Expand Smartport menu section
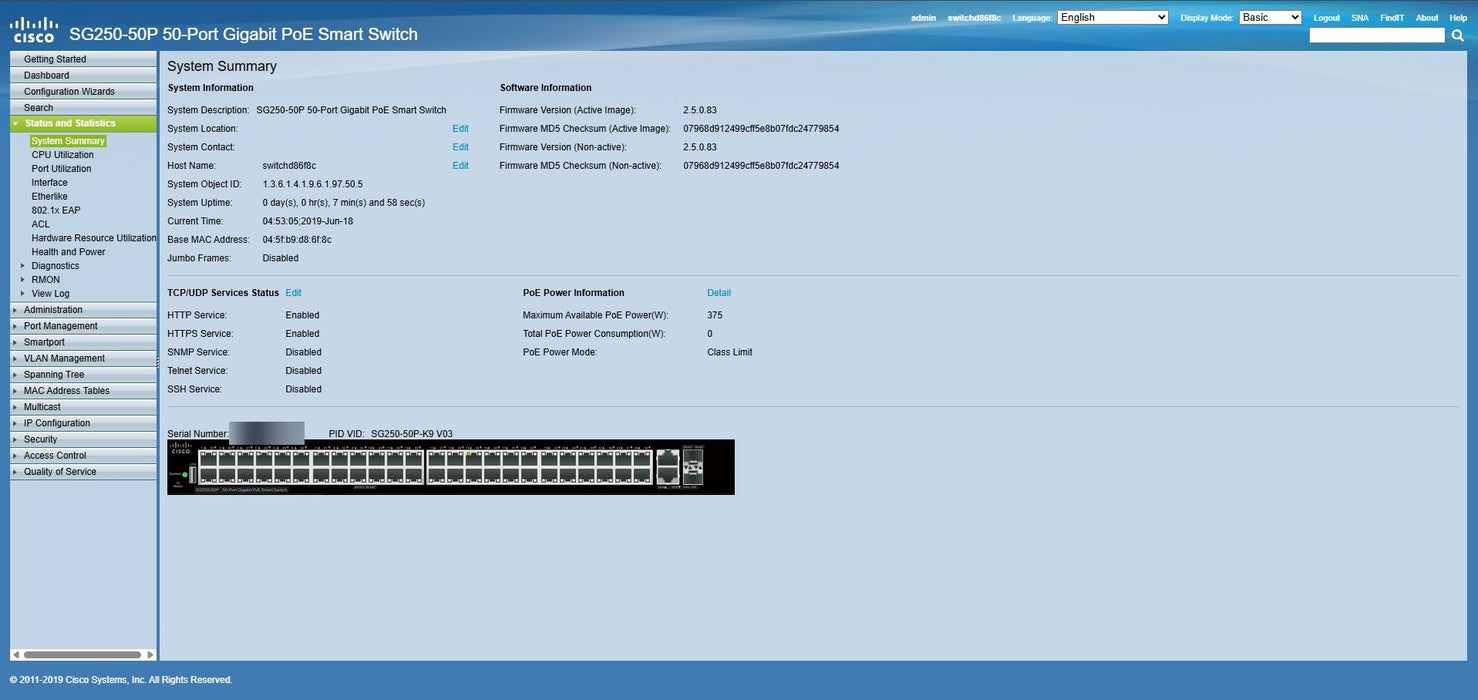Viewport: 1478px width, 700px height. point(83,342)
